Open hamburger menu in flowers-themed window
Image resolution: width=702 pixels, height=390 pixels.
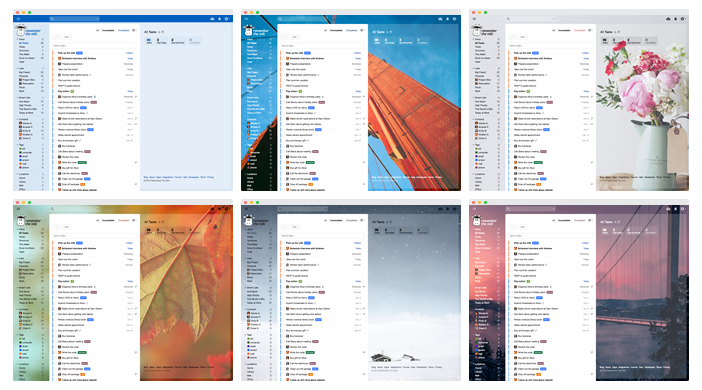pos(475,19)
